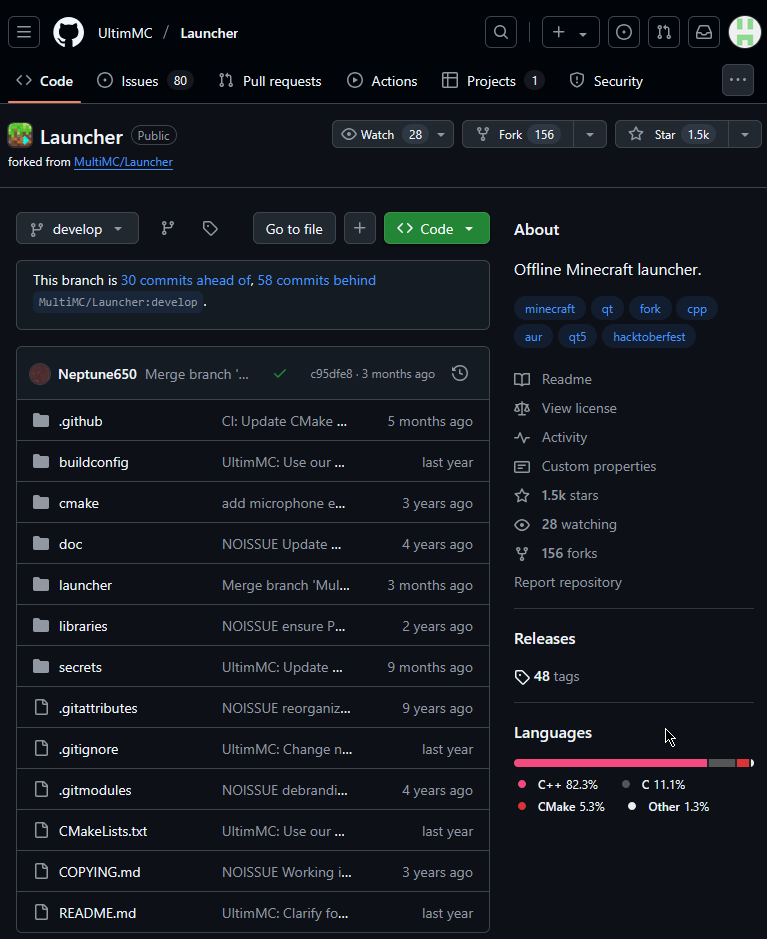Image resolution: width=767 pixels, height=939 pixels.
Task: Click the more options ellipsis button
Action: tap(738, 80)
